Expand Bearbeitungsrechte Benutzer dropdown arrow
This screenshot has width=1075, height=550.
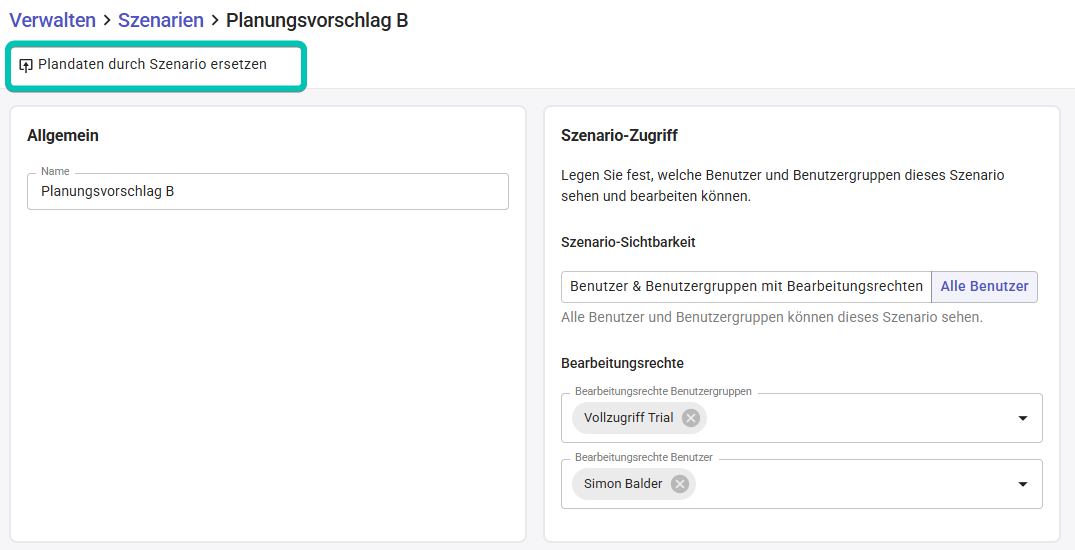[1022, 484]
